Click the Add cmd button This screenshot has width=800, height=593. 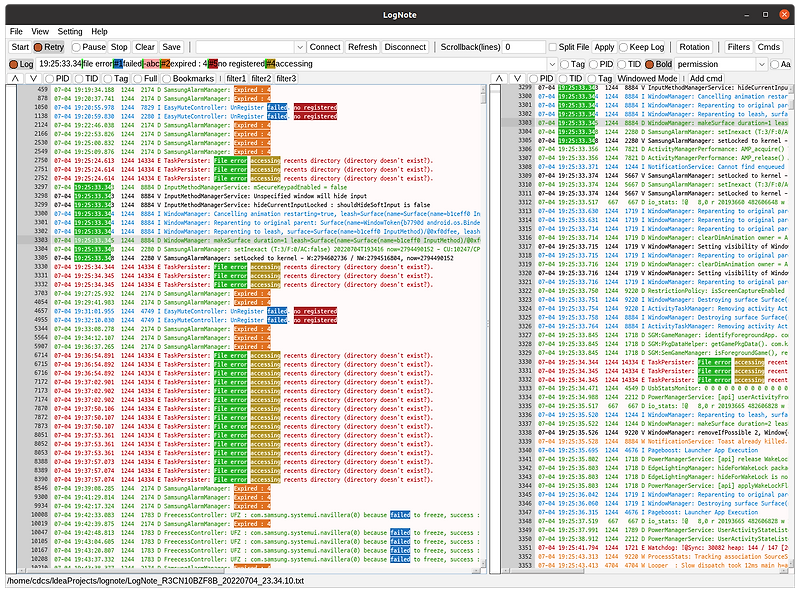click(706, 78)
